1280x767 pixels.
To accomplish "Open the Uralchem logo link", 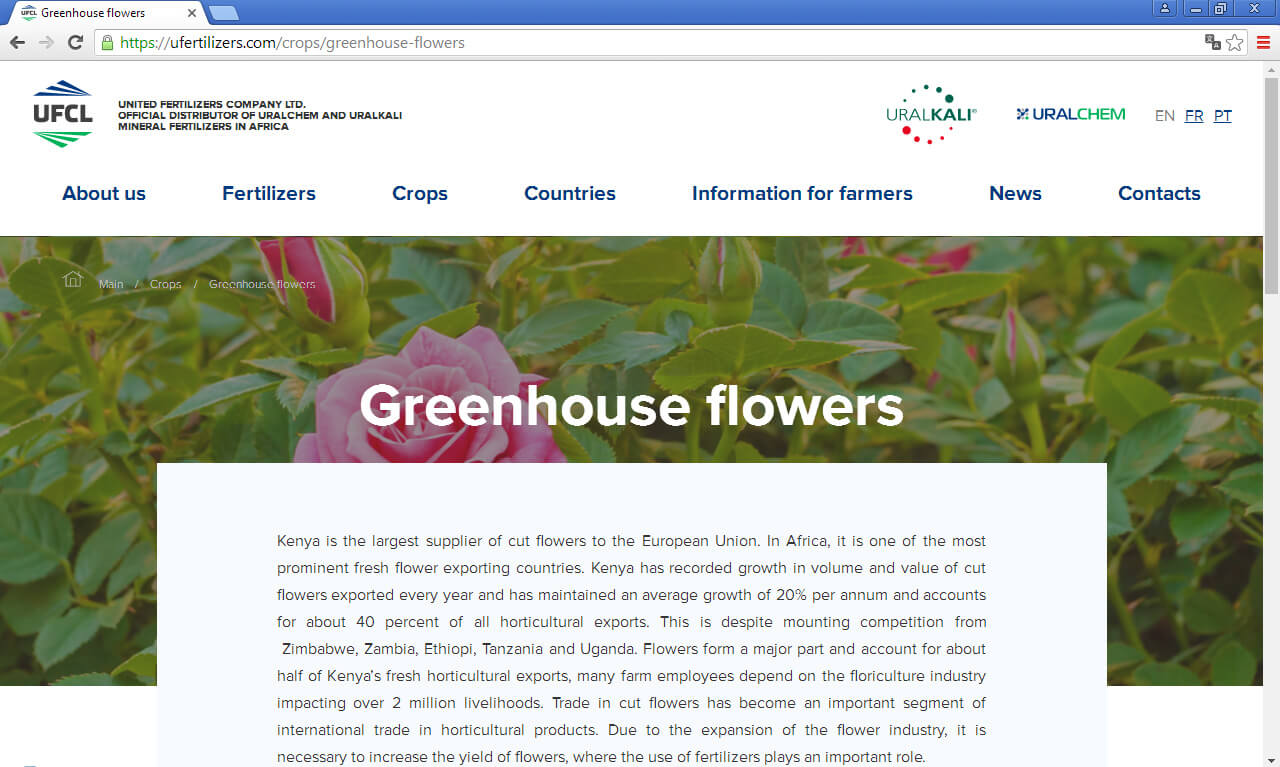I will pyautogui.click(x=1070, y=114).
